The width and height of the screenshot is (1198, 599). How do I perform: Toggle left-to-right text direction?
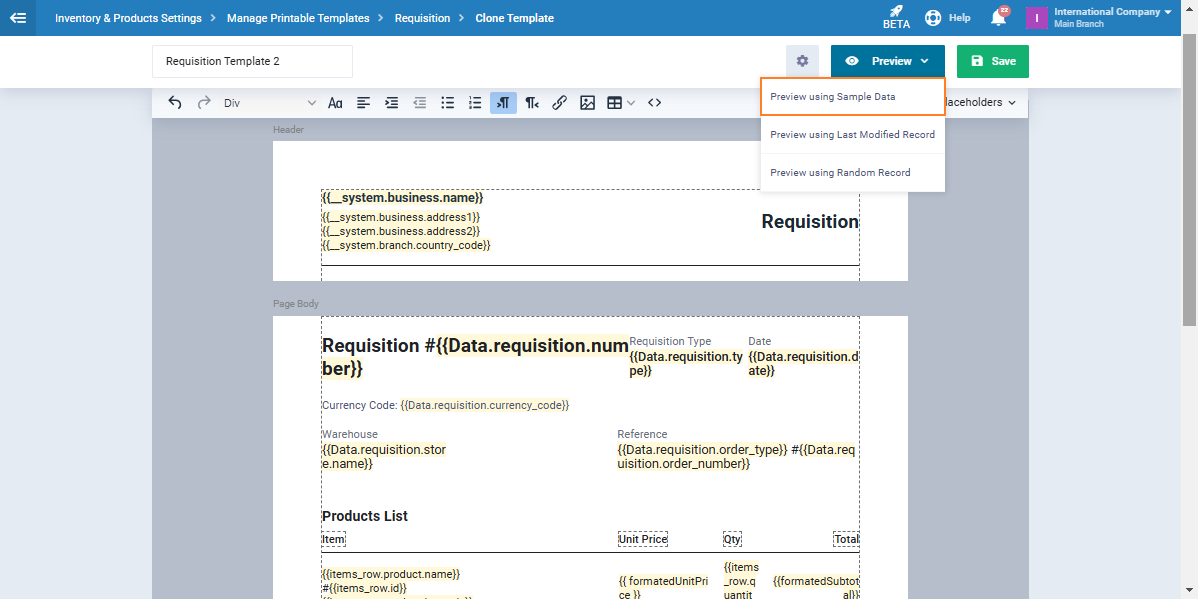point(503,102)
